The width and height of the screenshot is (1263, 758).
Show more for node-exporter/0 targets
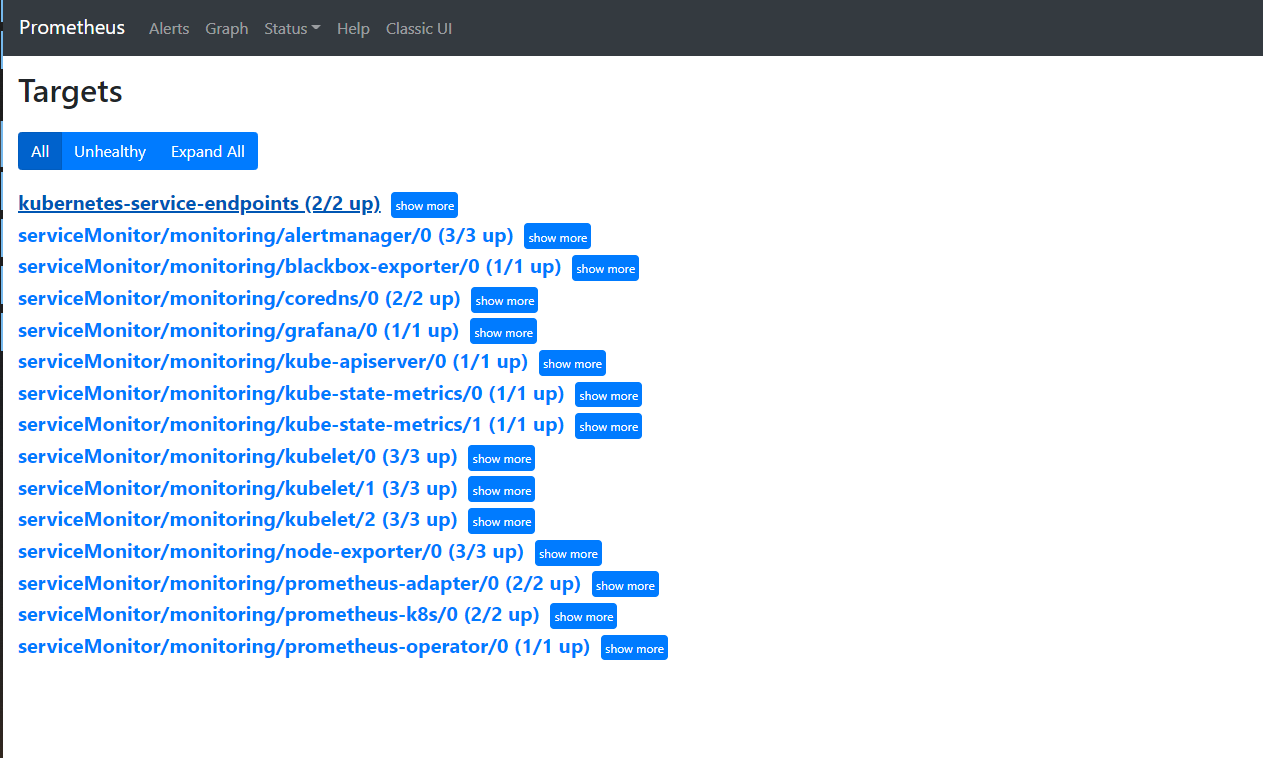coord(569,553)
